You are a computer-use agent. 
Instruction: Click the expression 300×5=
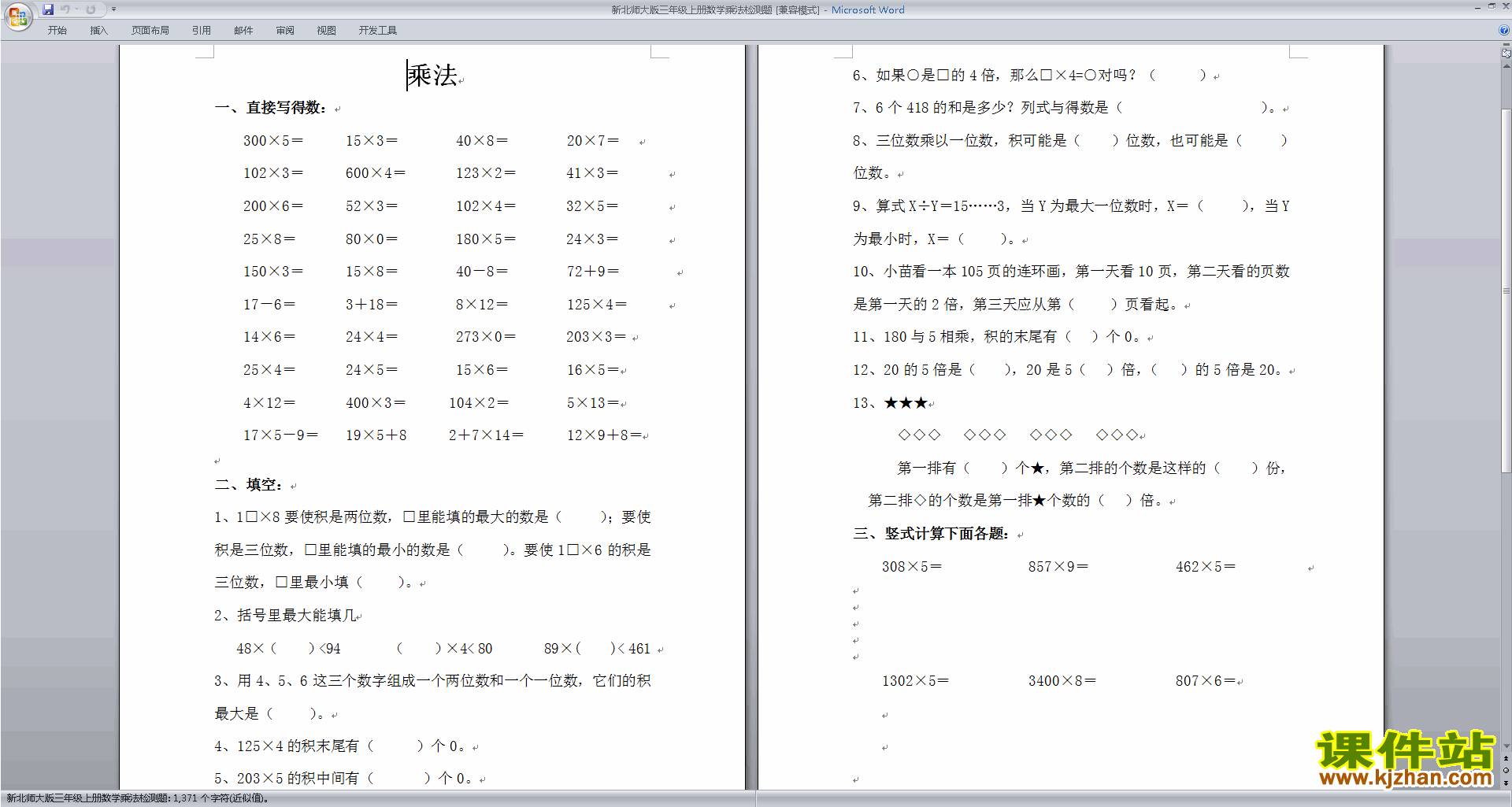click(x=273, y=141)
